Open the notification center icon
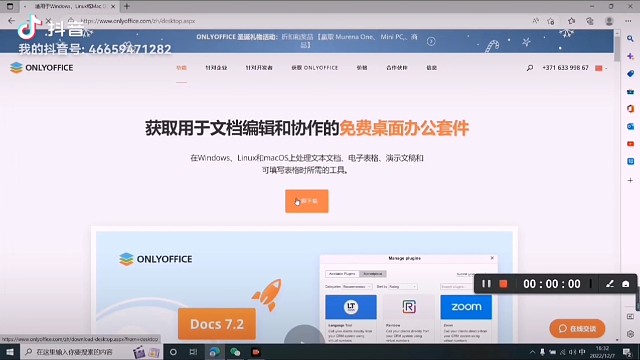This screenshot has height=360, width=640. tap(627, 352)
